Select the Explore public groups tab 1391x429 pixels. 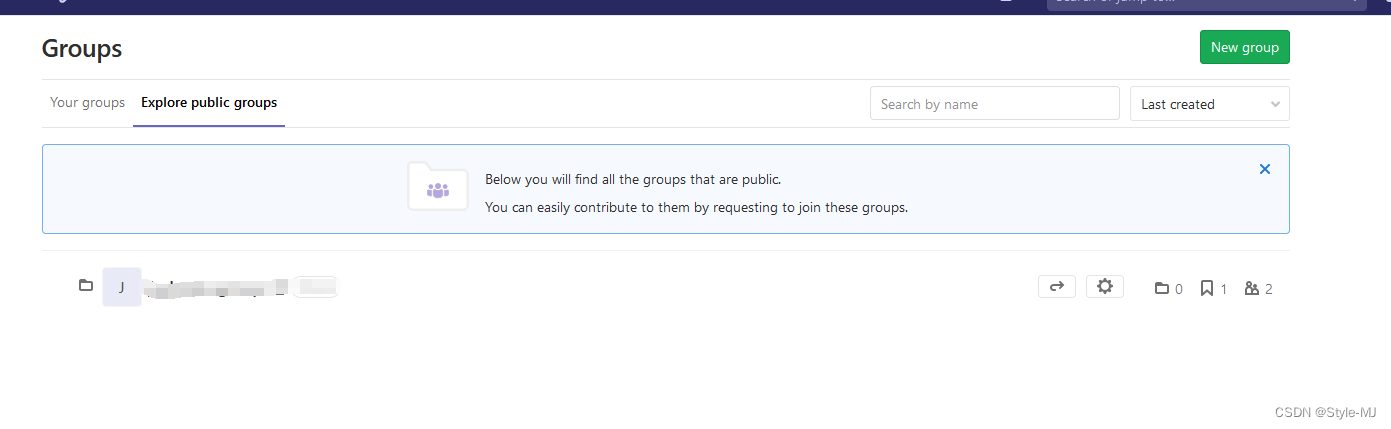(x=209, y=103)
